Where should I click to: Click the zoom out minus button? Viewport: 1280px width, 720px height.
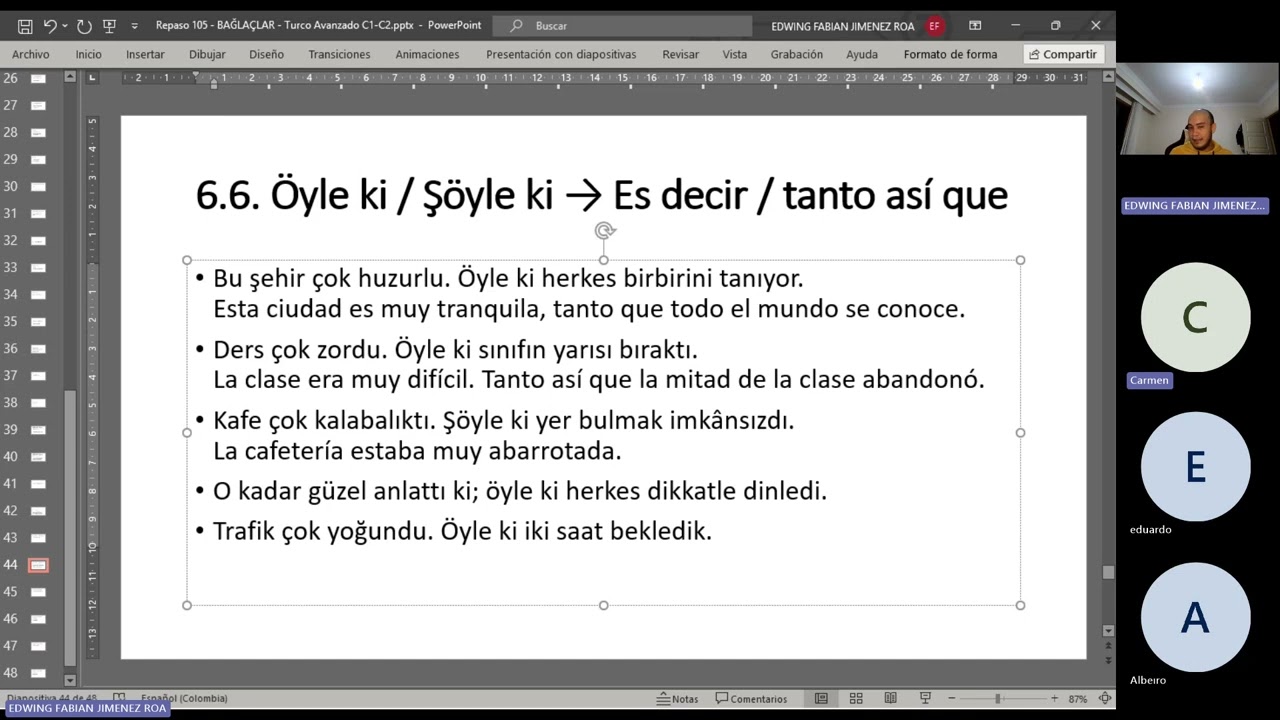point(951,698)
